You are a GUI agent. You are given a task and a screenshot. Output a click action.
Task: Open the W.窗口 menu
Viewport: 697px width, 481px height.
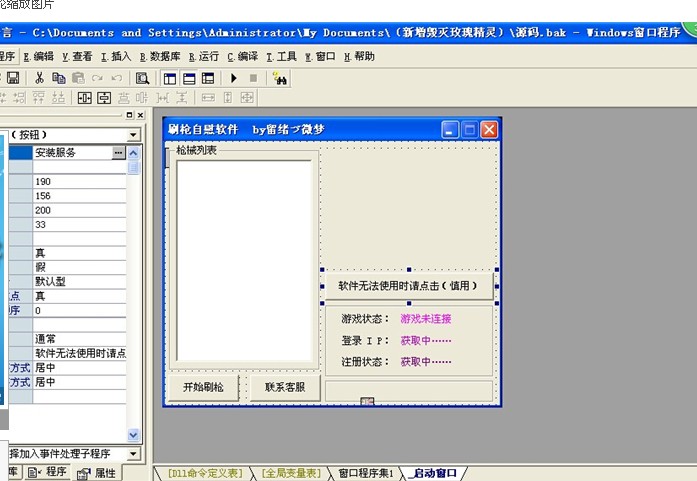pos(320,56)
